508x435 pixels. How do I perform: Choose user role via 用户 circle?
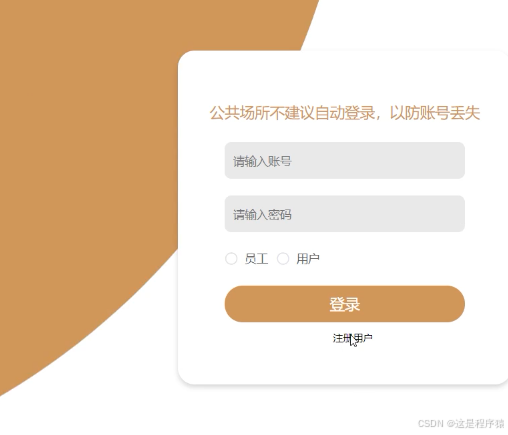[x=283, y=258]
